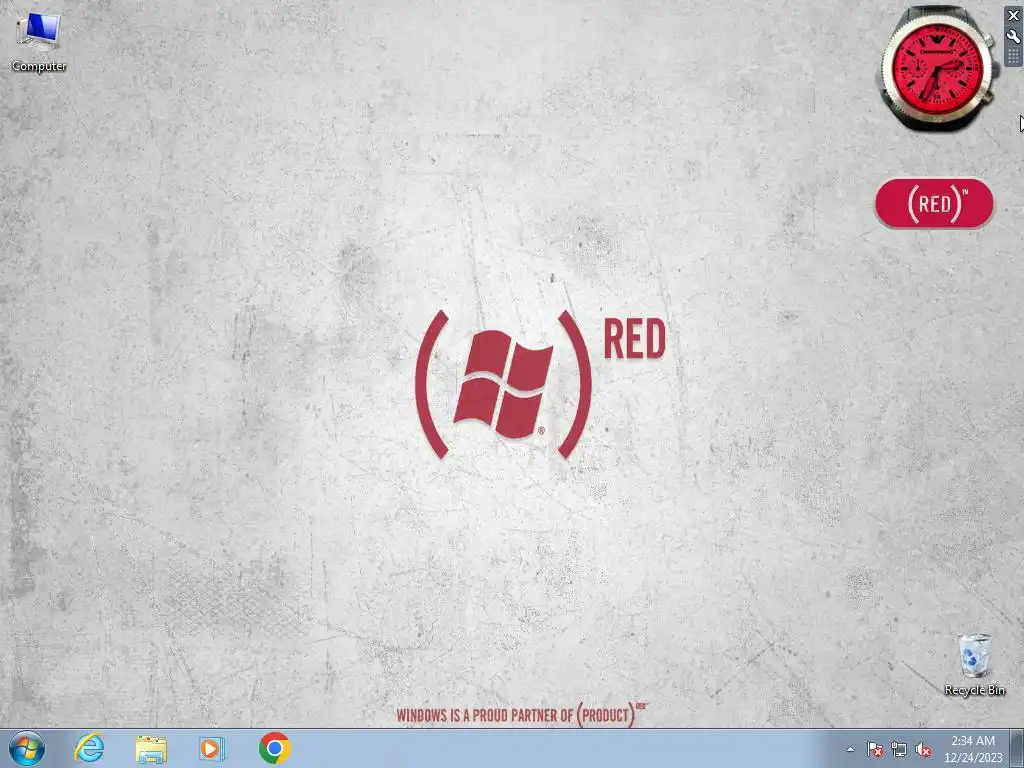The width and height of the screenshot is (1024, 768).
Task: Open clock gadget options wrench icon
Action: (1013, 37)
